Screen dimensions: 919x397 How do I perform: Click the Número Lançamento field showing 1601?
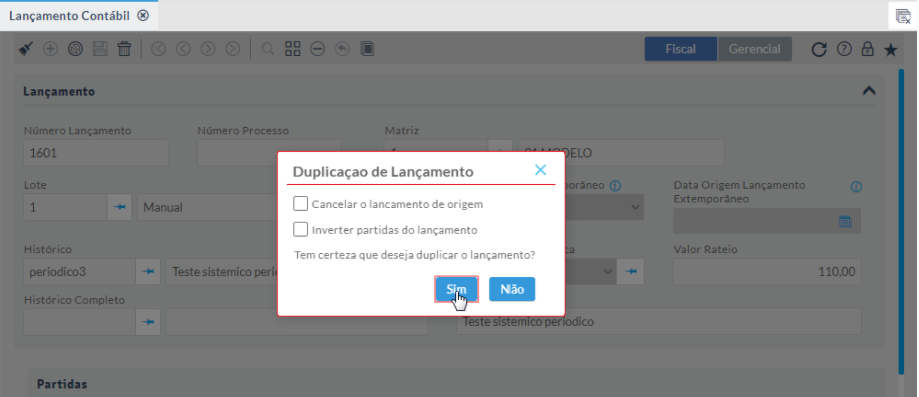pyautogui.click(x=96, y=153)
